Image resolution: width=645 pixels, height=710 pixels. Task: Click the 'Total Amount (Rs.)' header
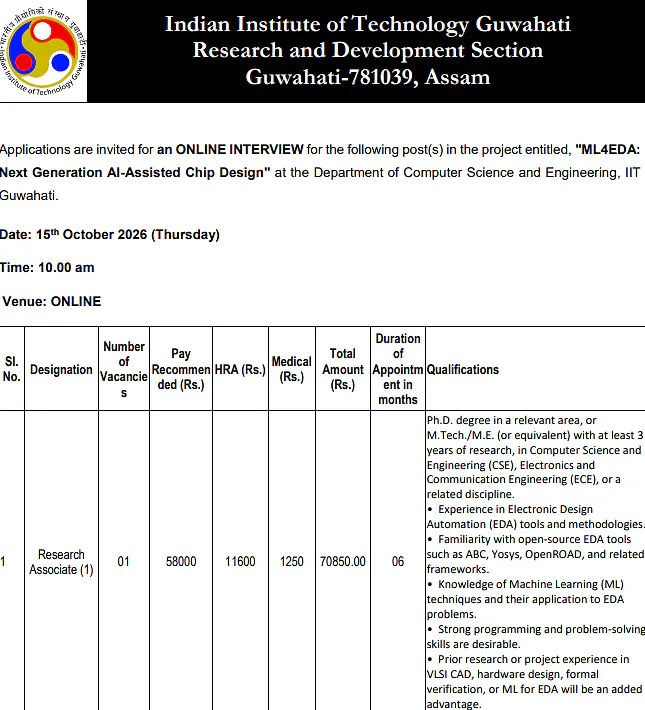pos(343,369)
